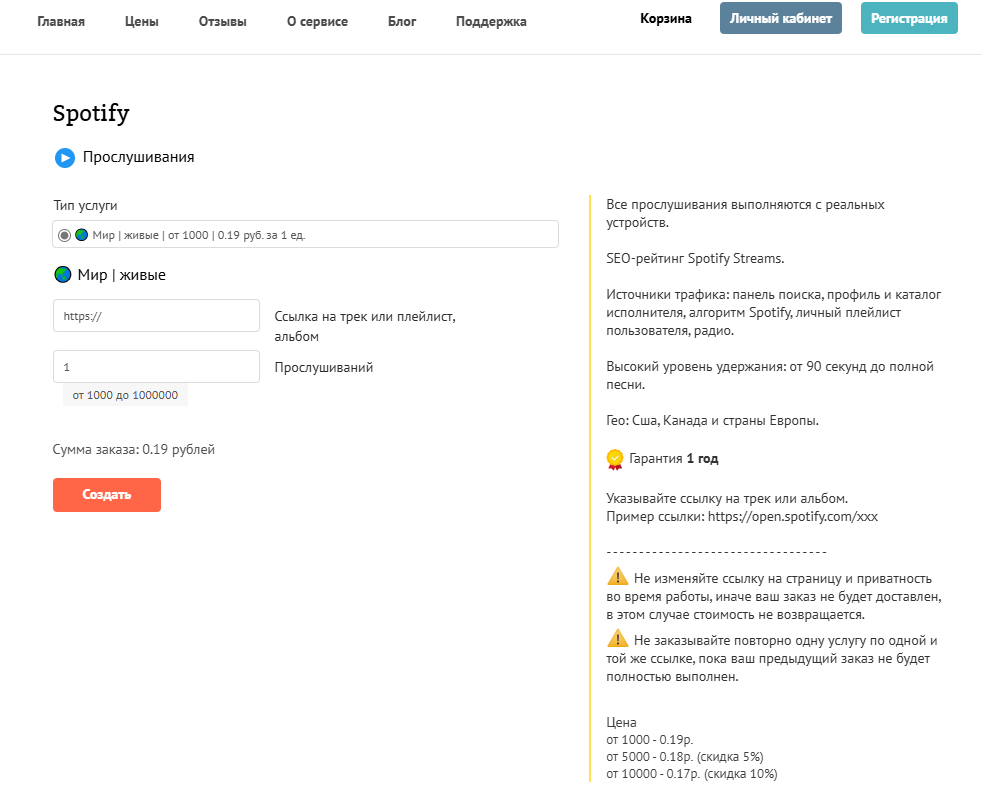Click the Прослушивания section title
Image resolution: width=982 pixels, height=795 pixels.
[x=138, y=157]
